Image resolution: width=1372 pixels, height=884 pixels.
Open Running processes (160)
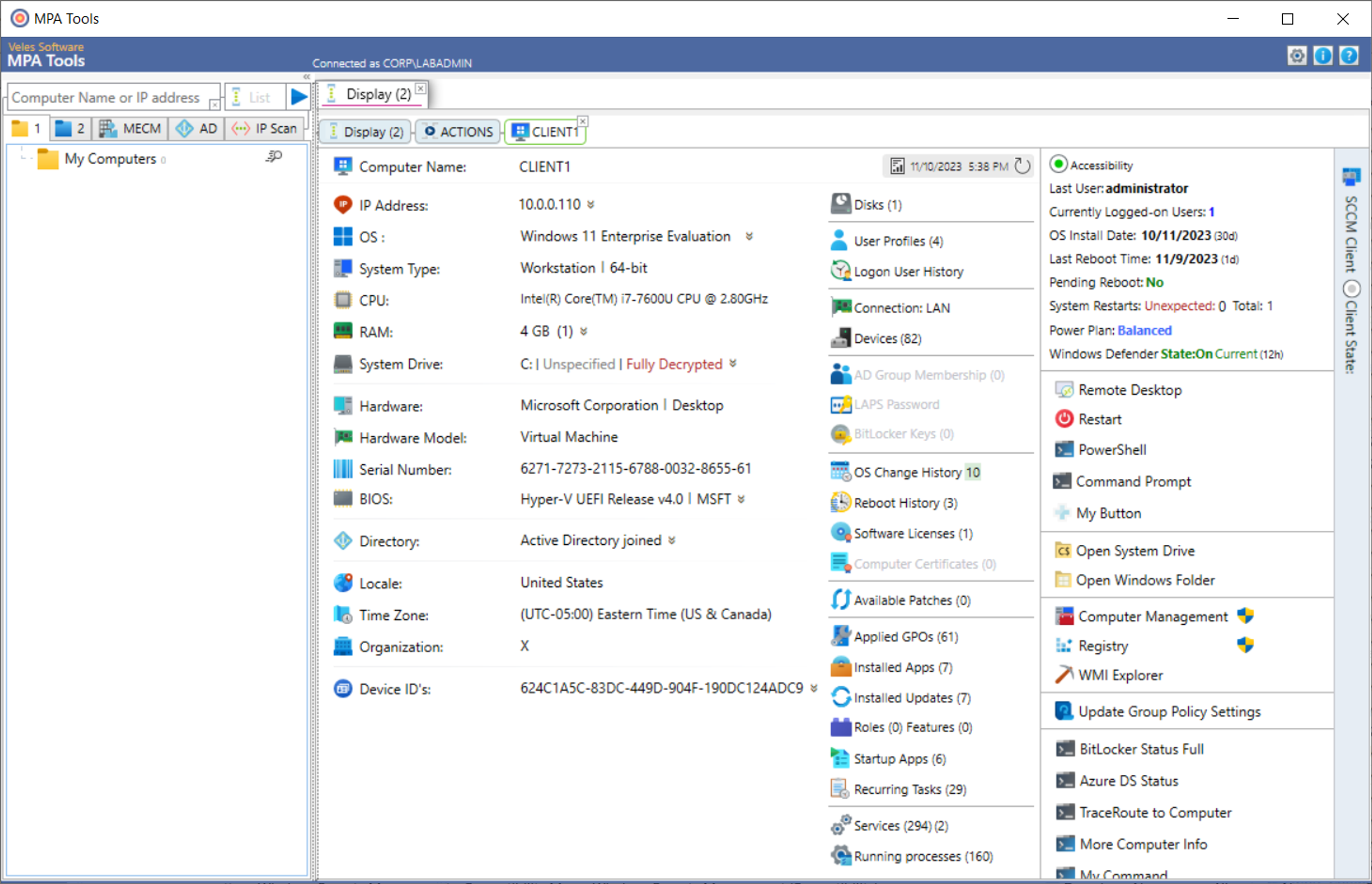click(x=911, y=855)
